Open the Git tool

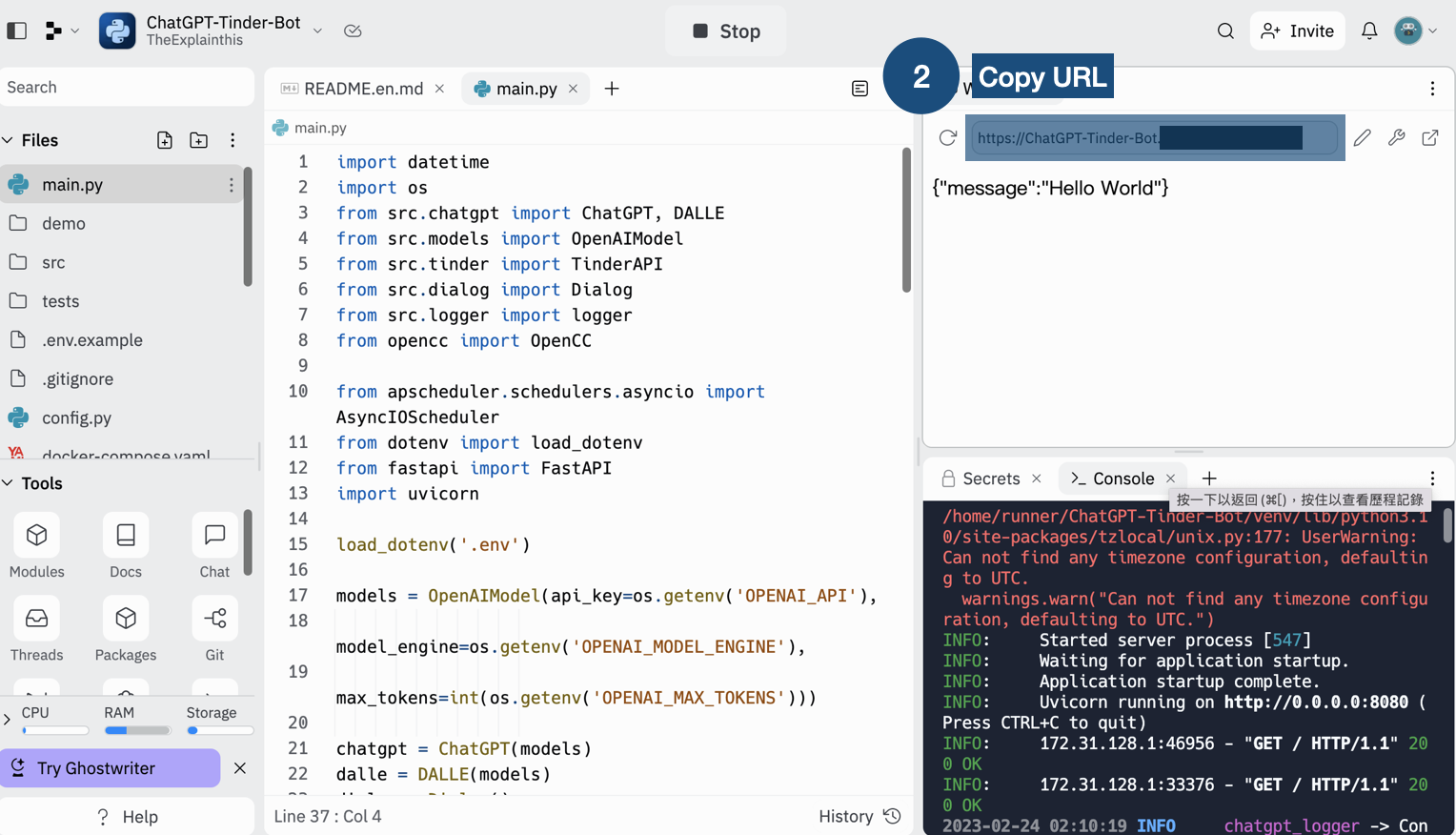214,629
